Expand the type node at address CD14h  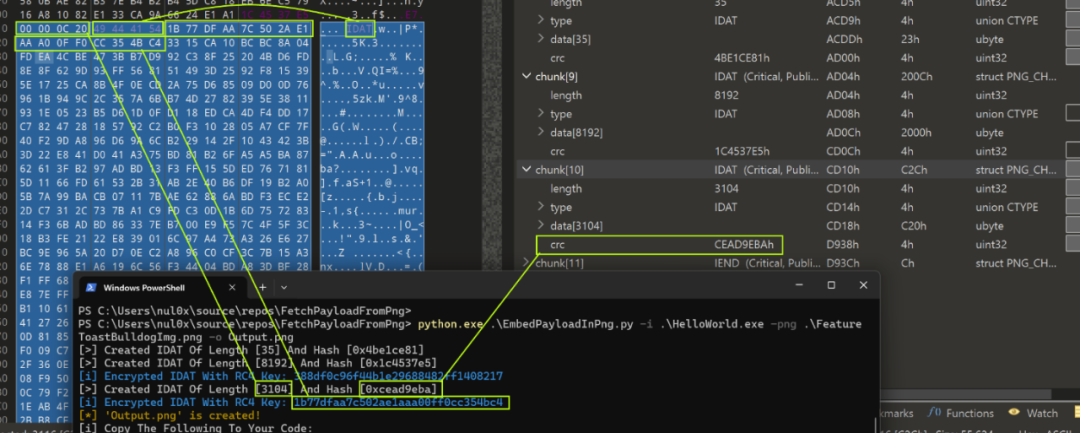pos(541,207)
